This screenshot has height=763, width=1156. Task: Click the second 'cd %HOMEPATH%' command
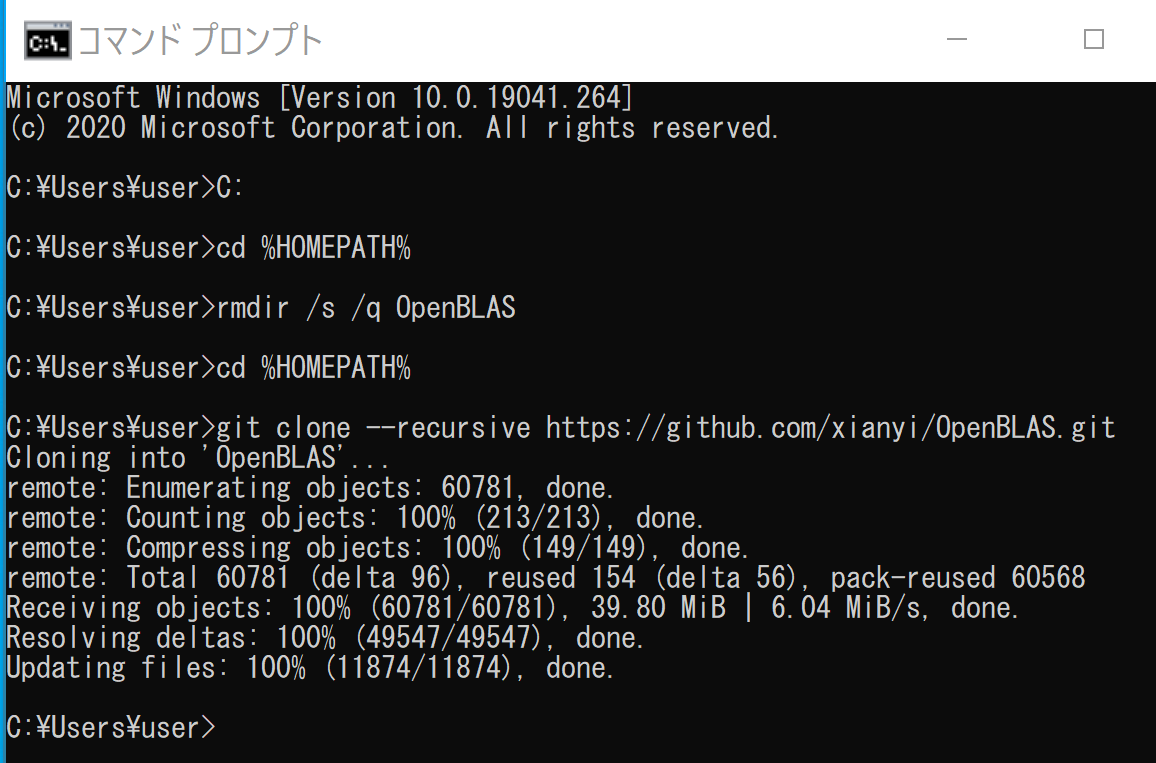pos(313,368)
